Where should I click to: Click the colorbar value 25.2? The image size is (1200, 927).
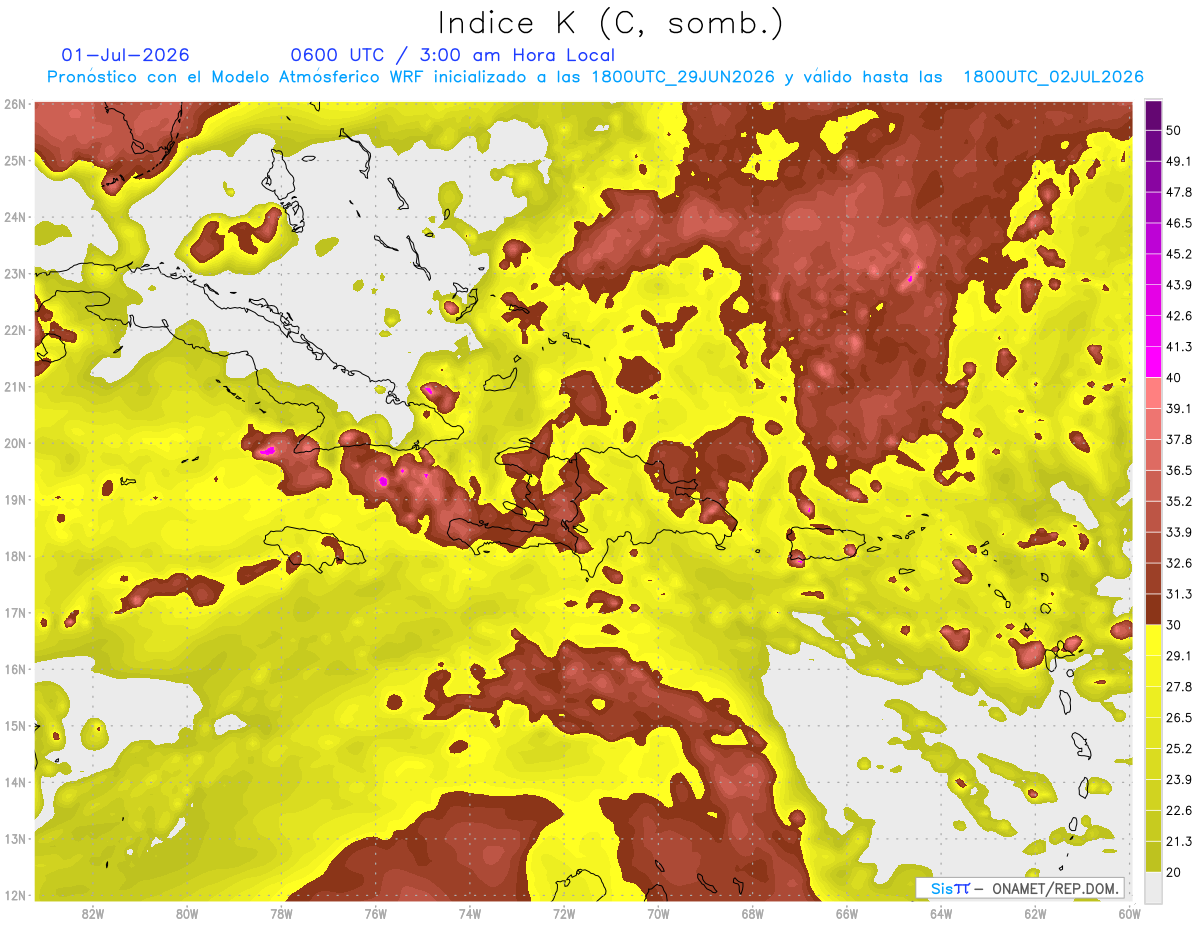click(x=1179, y=749)
